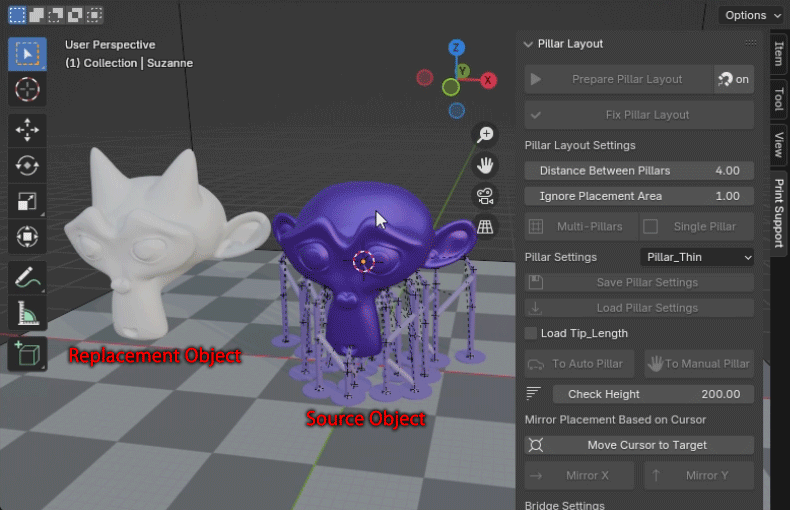Activate the Transform tool
The width and height of the screenshot is (790, 510).
[27, 236]
